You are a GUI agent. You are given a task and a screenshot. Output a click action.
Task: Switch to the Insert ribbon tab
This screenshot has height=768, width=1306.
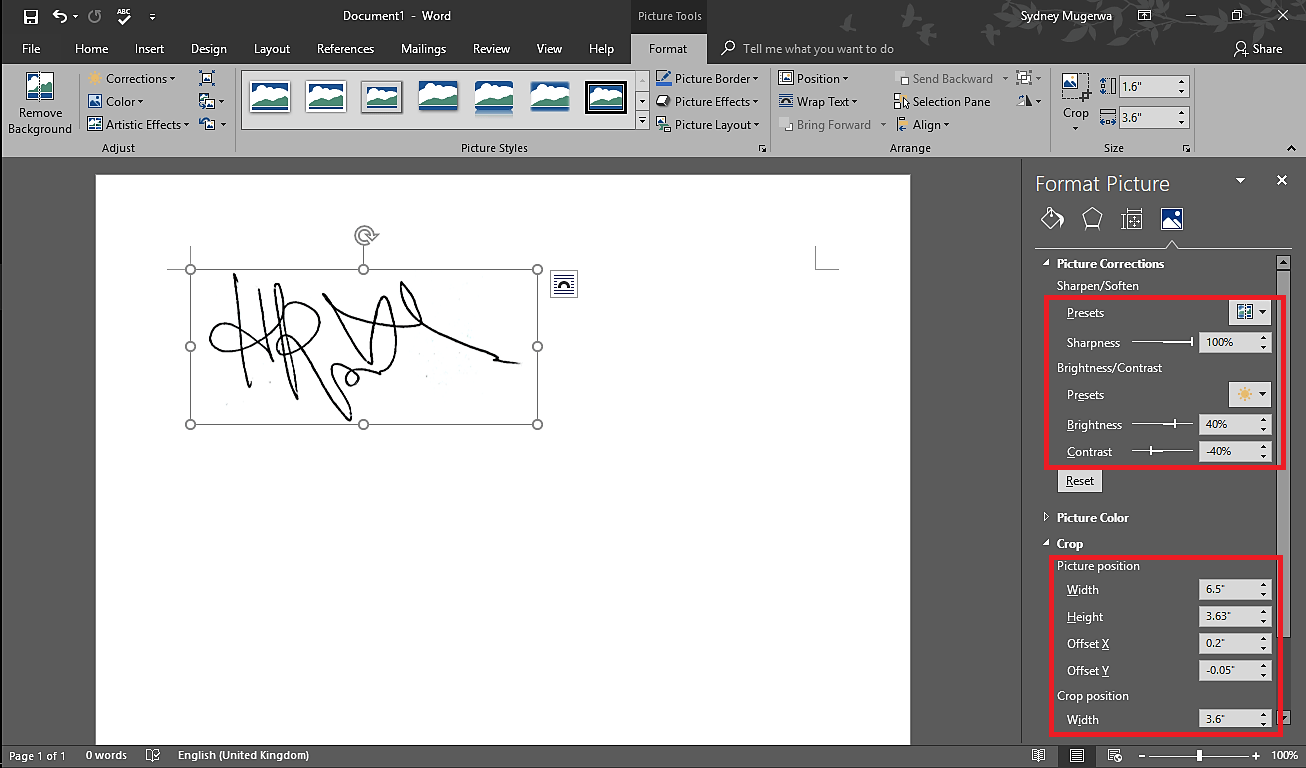(x=149, y=49)
